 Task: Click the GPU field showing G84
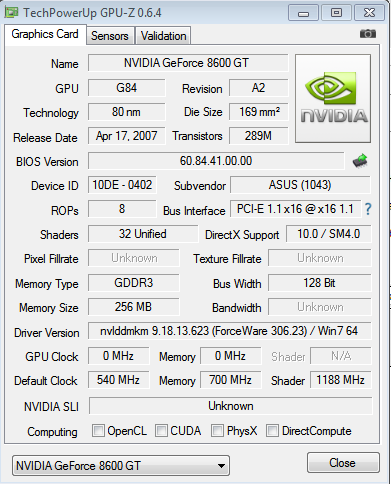(x=127, y=88)
